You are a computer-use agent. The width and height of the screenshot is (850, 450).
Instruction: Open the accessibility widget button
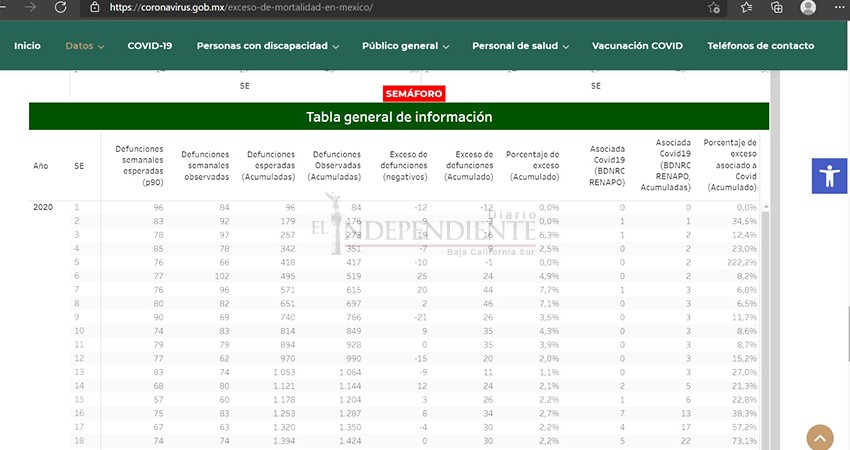coord(829,176)
